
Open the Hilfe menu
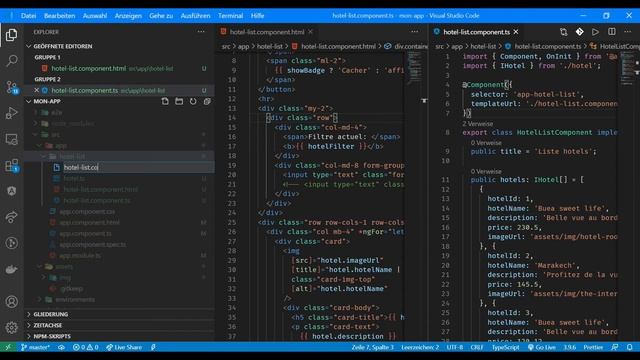pos(257,16)
